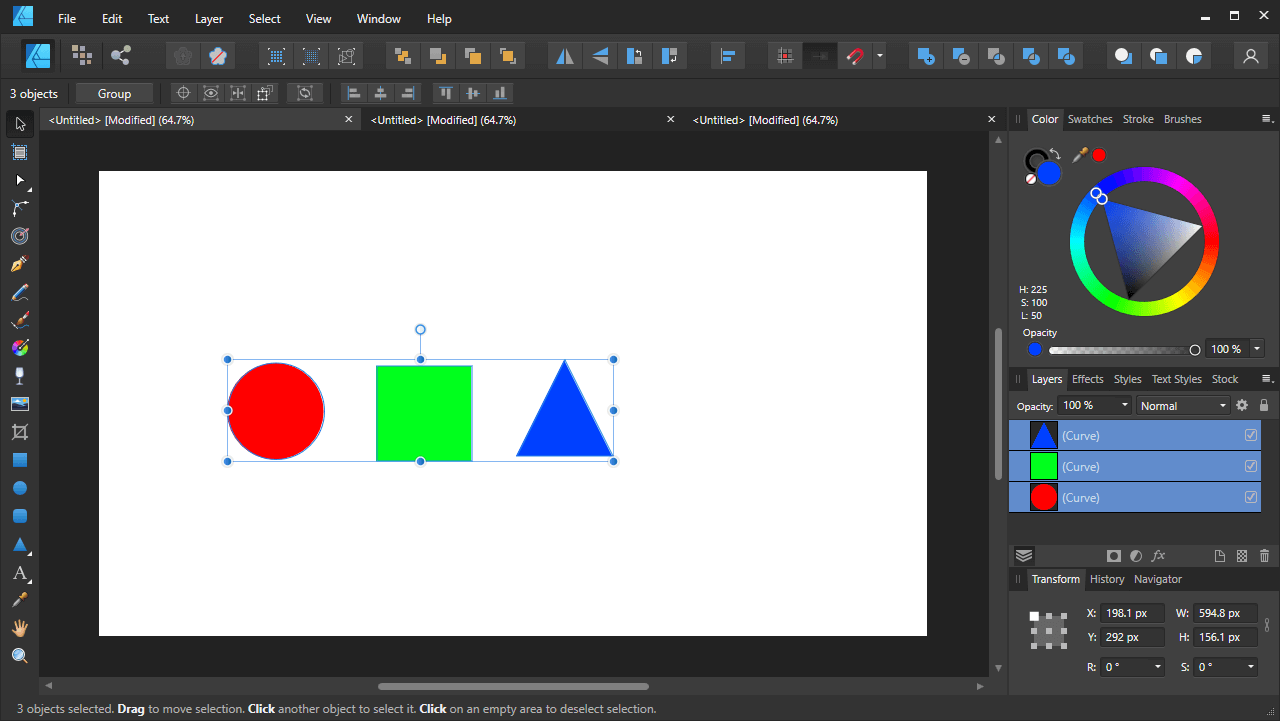1280x721 pixels.
Task: Select the Pen tool
Action: [19, 264]
